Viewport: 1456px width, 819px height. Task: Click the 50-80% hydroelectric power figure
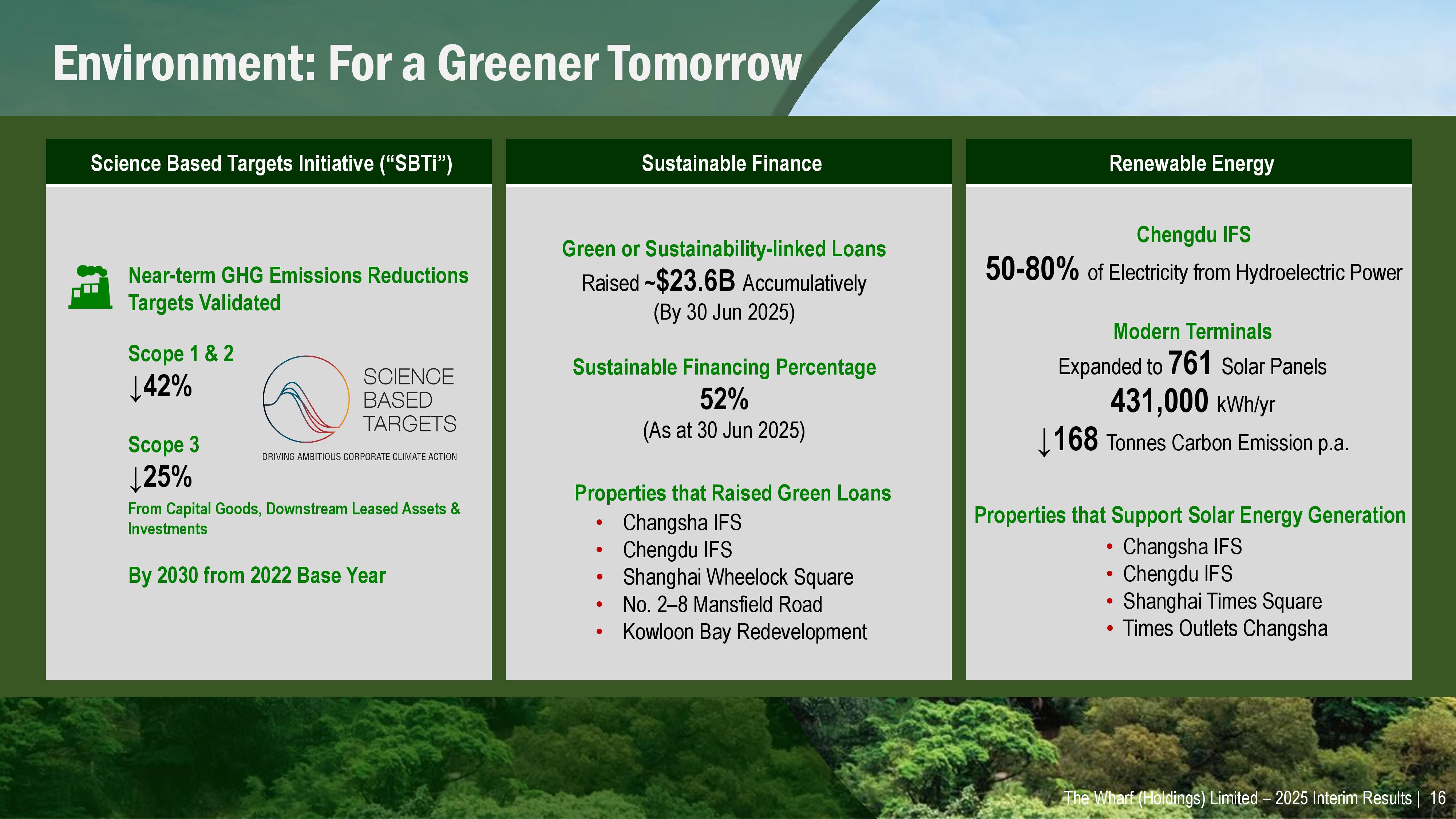pyautogui.click(x=1032, y=269)
